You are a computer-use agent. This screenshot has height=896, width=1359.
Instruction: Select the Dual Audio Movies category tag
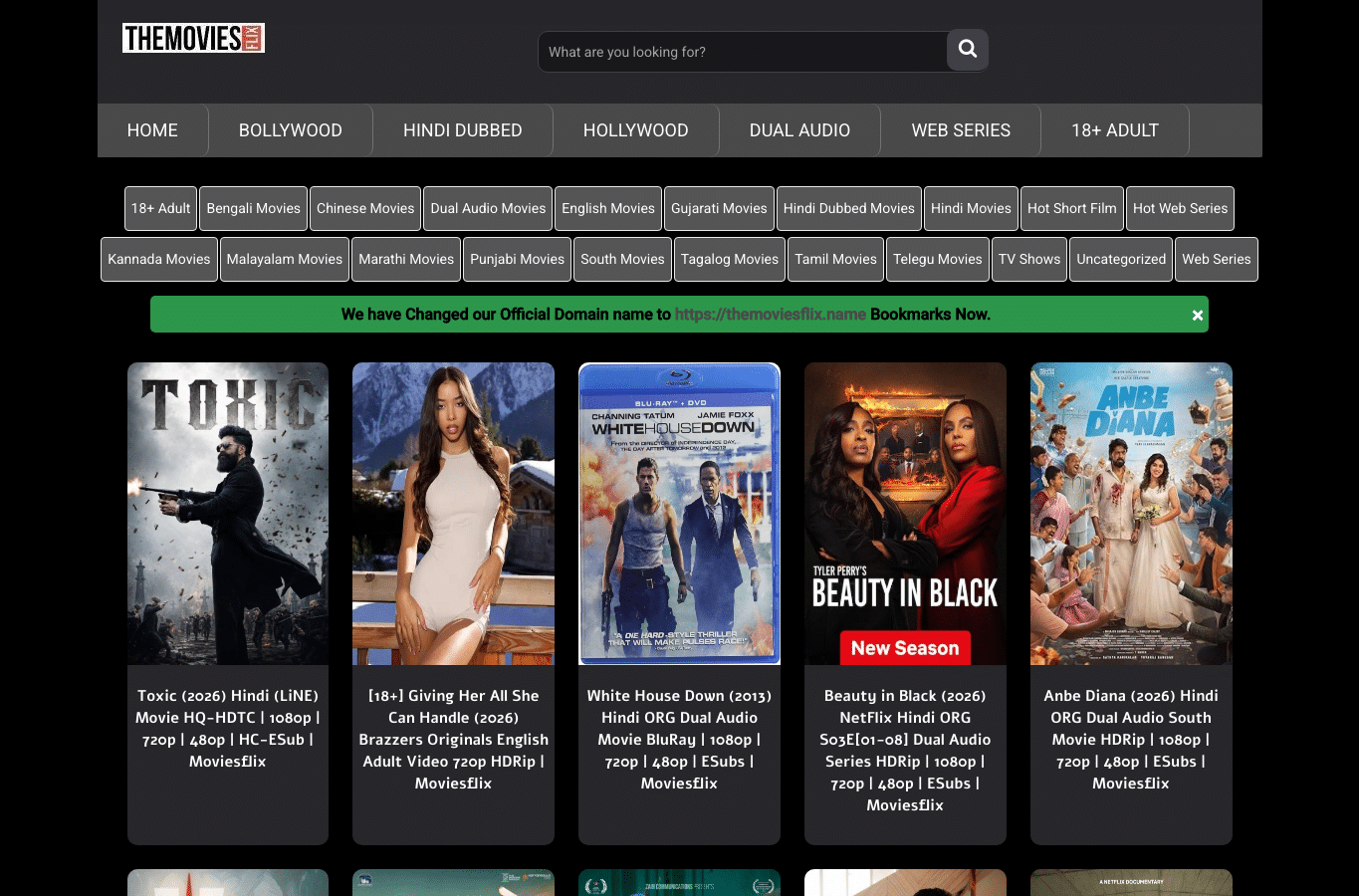pos(488,208)
